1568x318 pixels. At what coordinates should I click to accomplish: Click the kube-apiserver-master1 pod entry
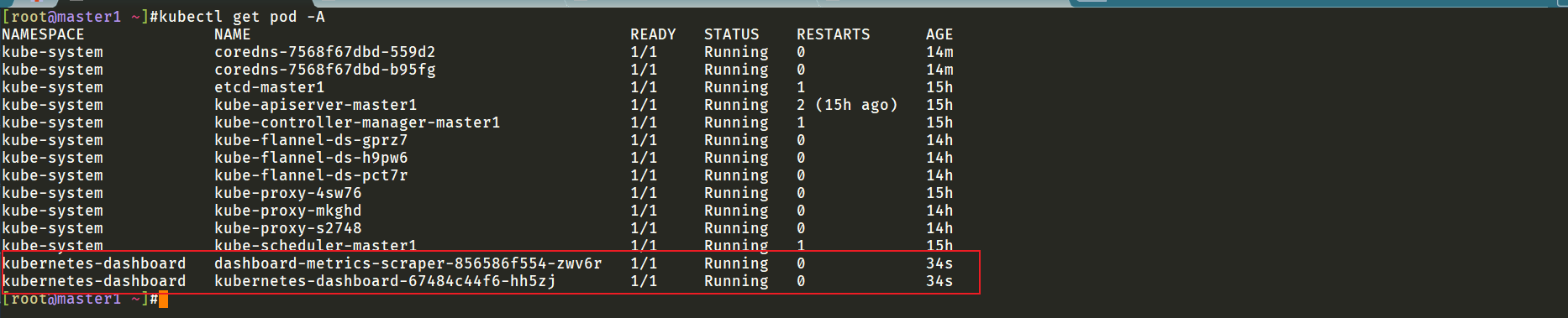[x=316, y=105]
